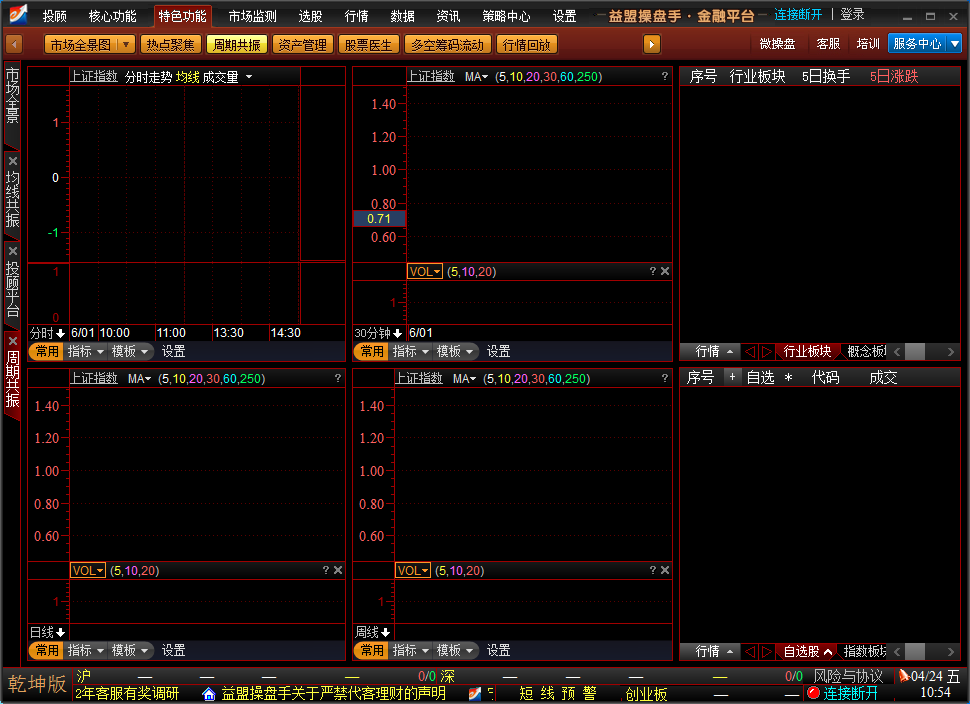Close the 均线共振 side tab
This screenshot has width=970, height=704.
tap(12, 161)
